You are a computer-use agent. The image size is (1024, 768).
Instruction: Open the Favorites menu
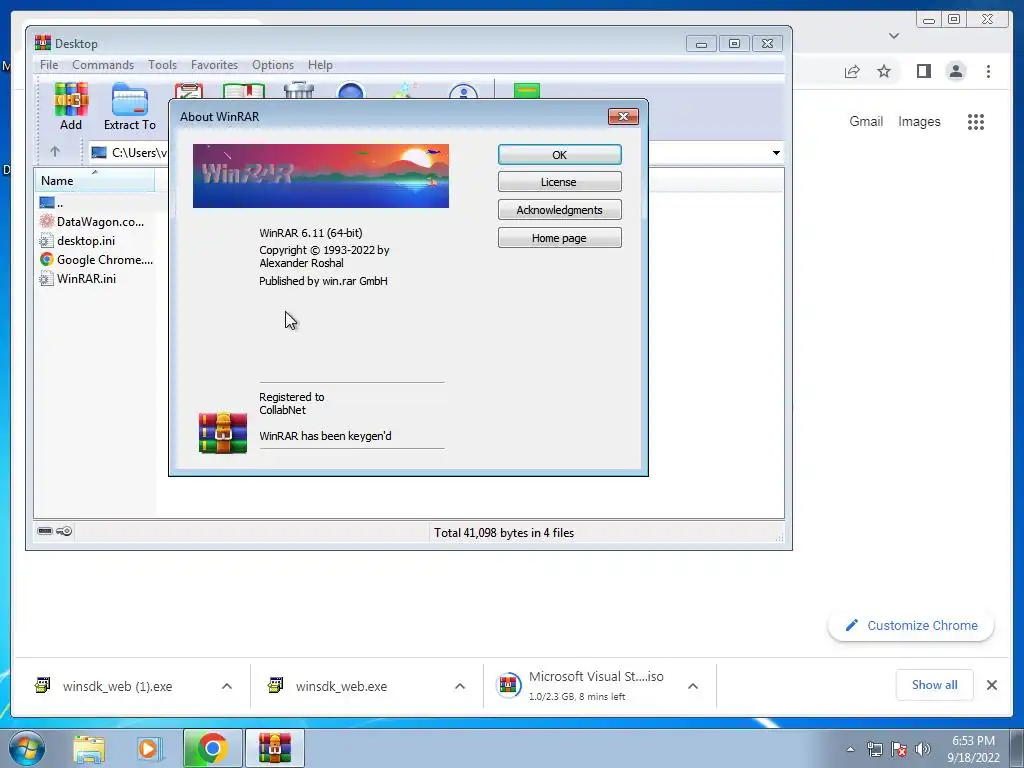tap(214, 65)
